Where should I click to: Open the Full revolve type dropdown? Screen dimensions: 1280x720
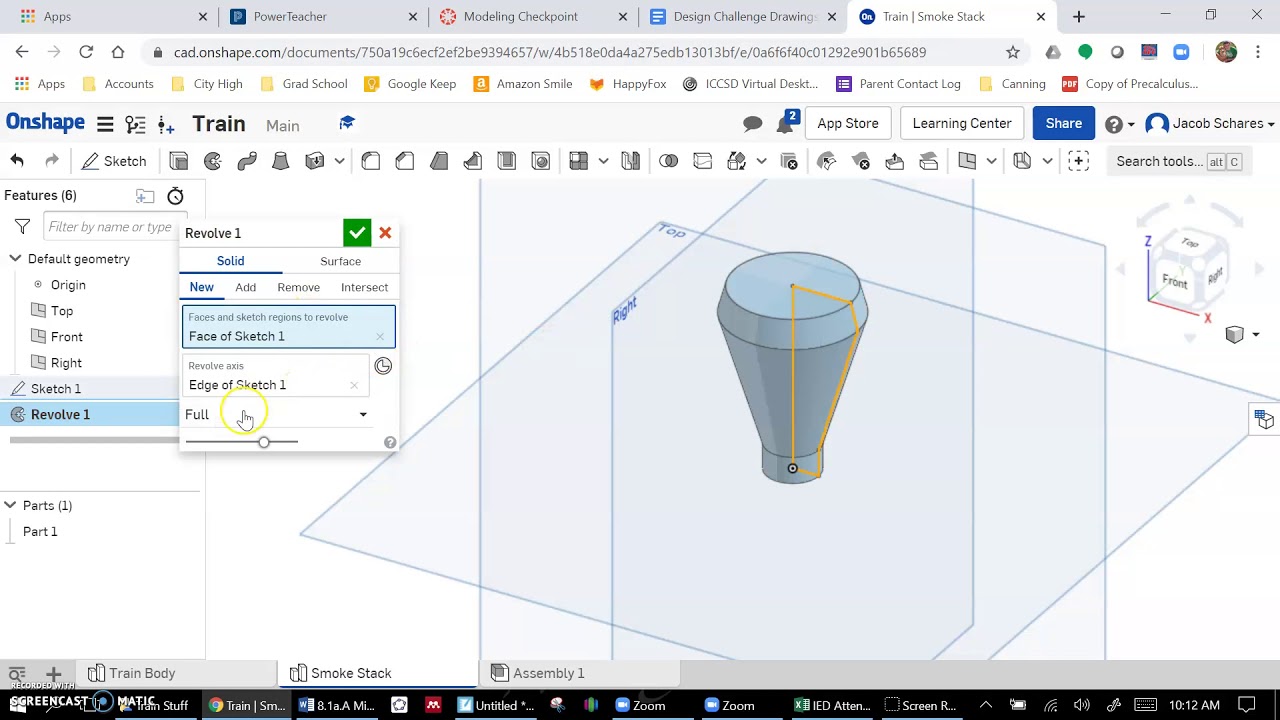[x=276, y=415]
